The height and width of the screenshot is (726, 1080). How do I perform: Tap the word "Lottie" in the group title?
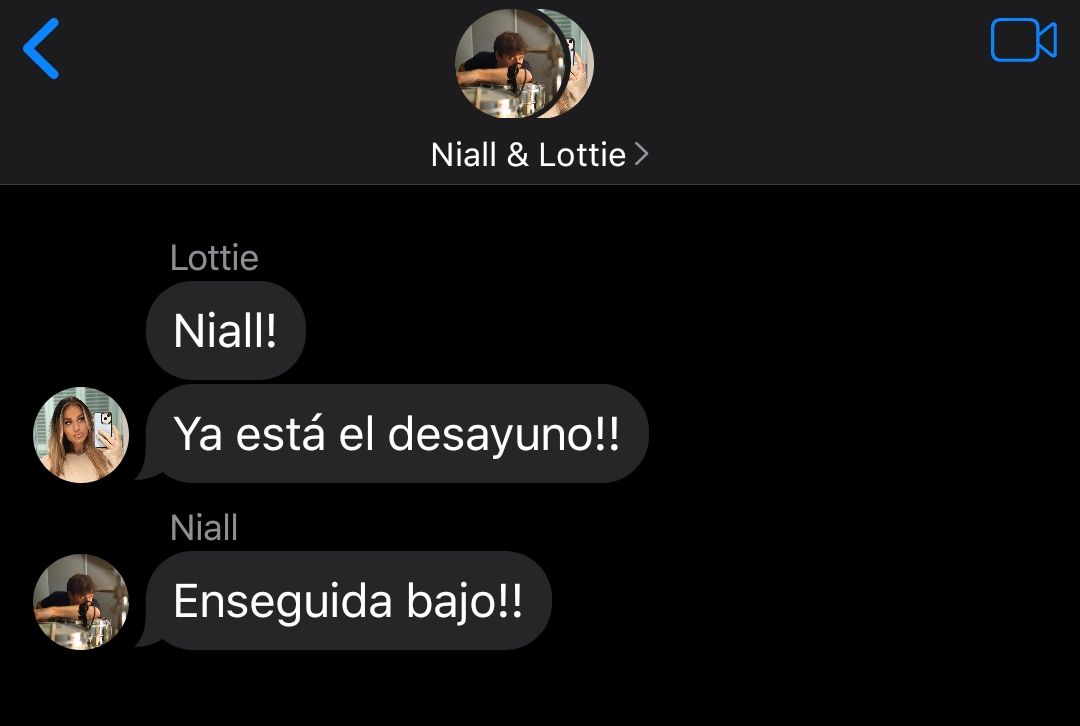pos(582,154)
